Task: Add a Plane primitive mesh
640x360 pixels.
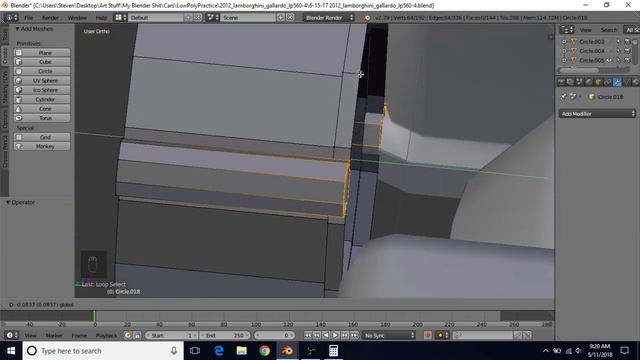Action: click(x=42, y=53)
